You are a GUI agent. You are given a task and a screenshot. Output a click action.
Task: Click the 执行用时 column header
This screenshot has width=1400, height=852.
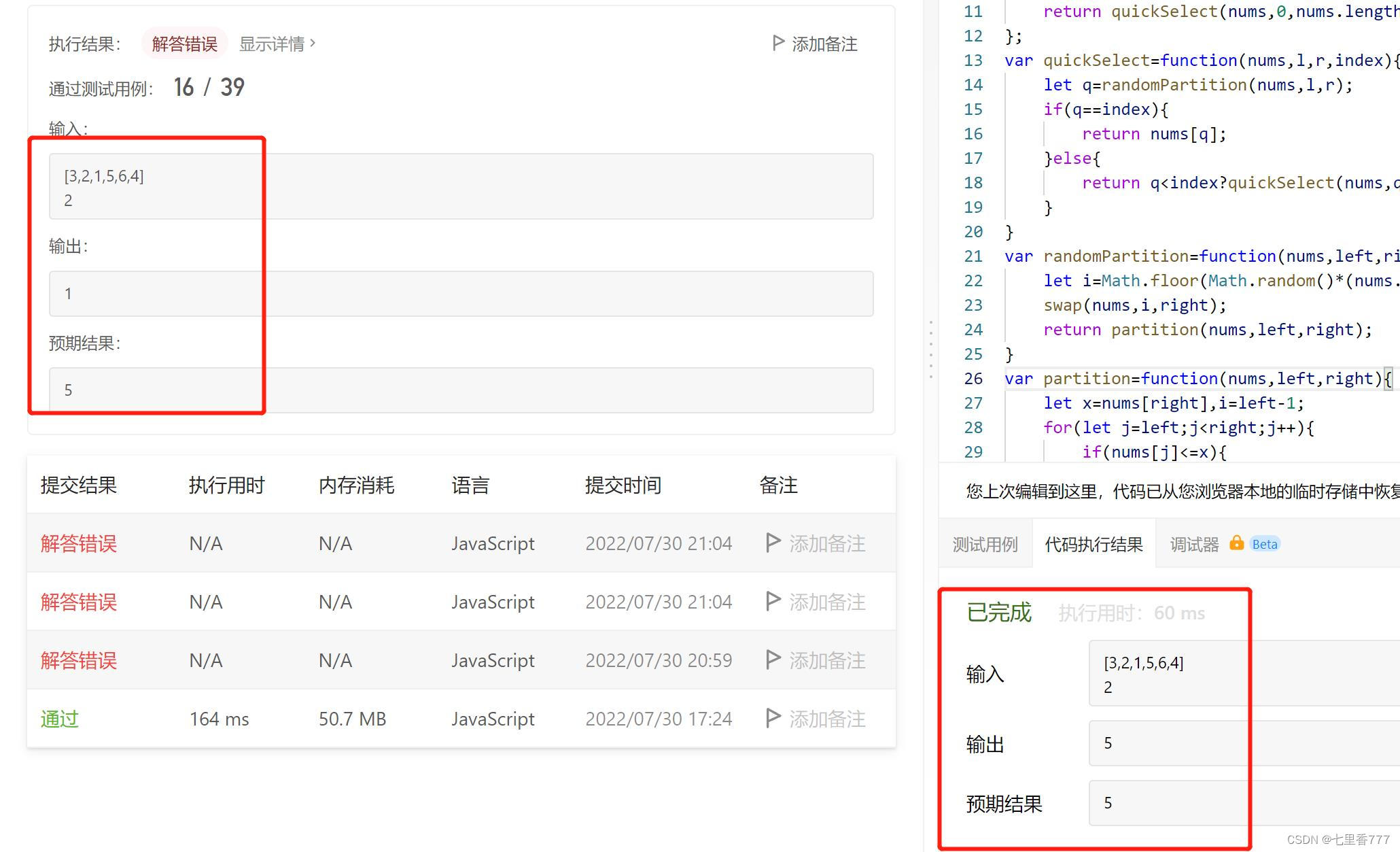(226, 485)
